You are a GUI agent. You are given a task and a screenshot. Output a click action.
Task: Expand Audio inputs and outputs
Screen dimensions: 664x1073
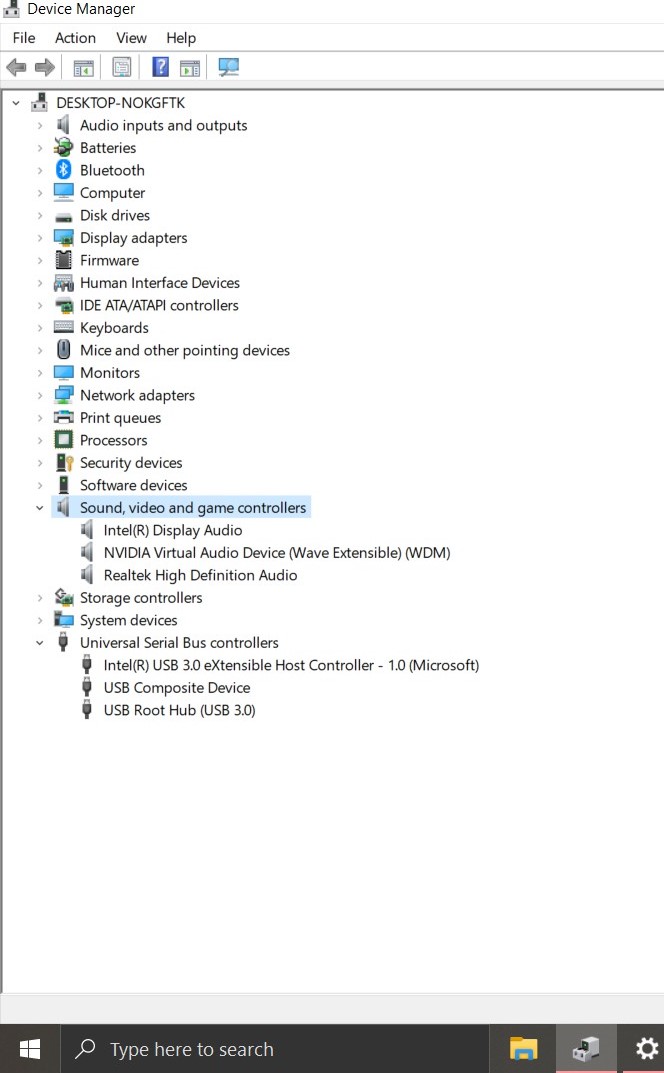tap(40, 125)
